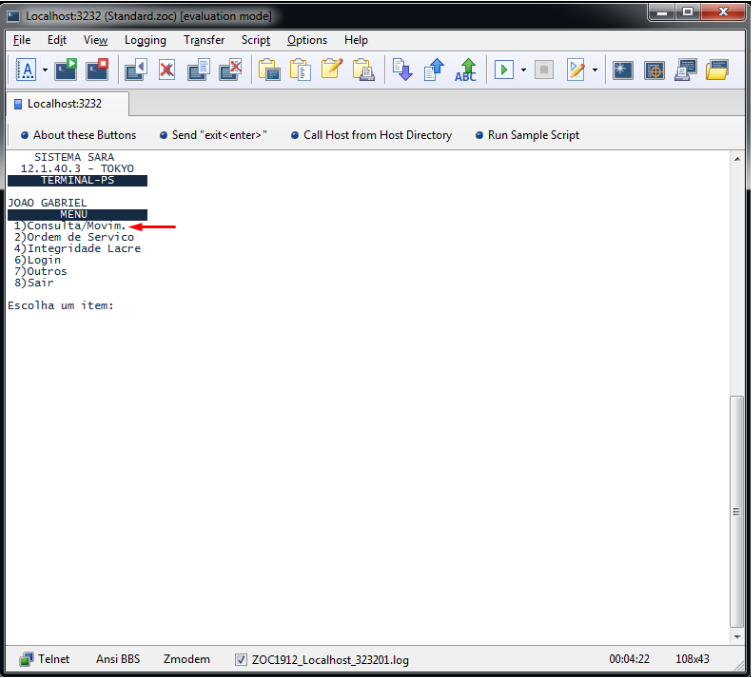Image resolution: width=752 pixels, height=678 pixels.
Task: Click Call Host from Host Directory button
Action: (372, 135)
